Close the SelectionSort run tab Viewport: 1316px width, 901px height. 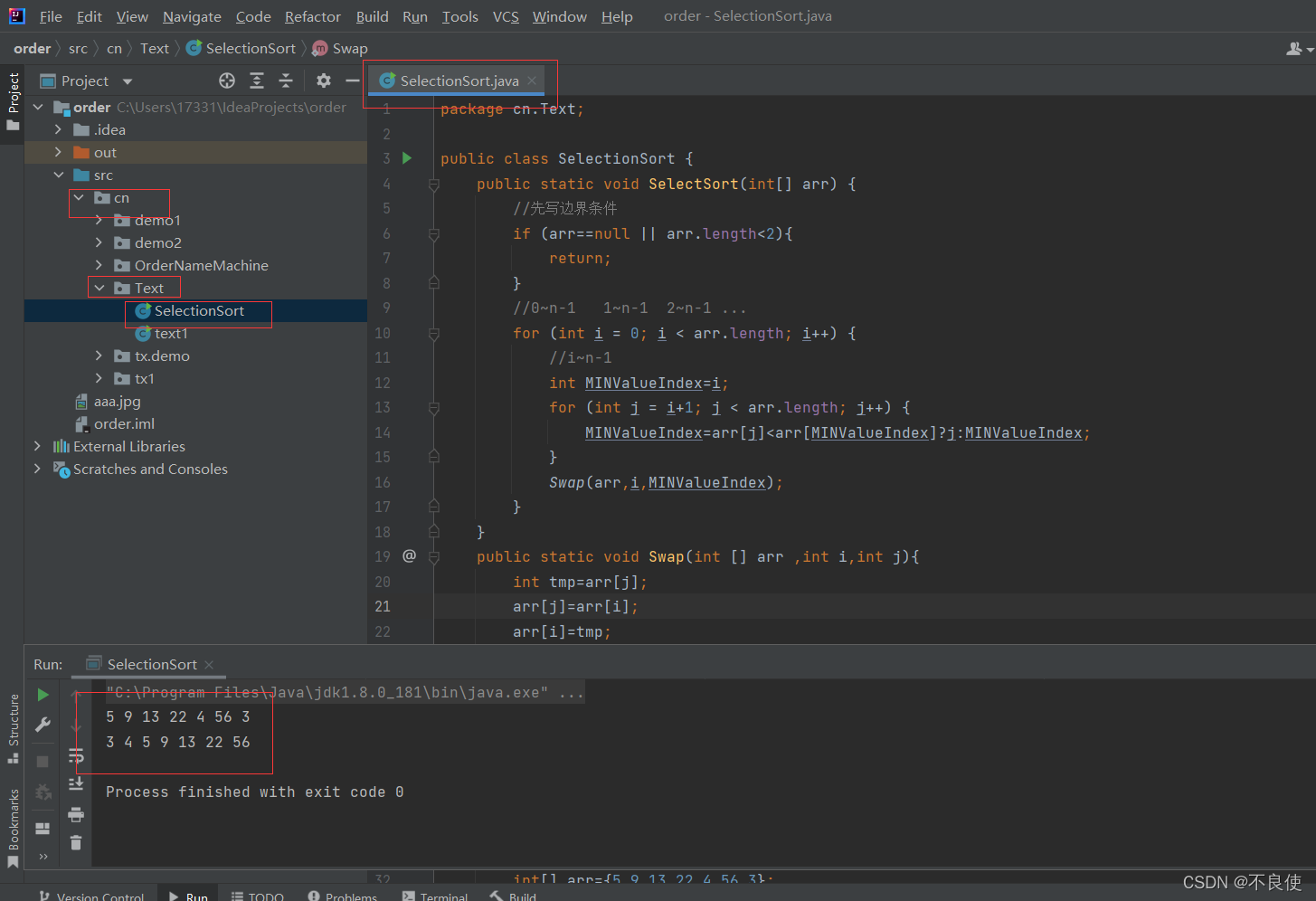point(209,665)
